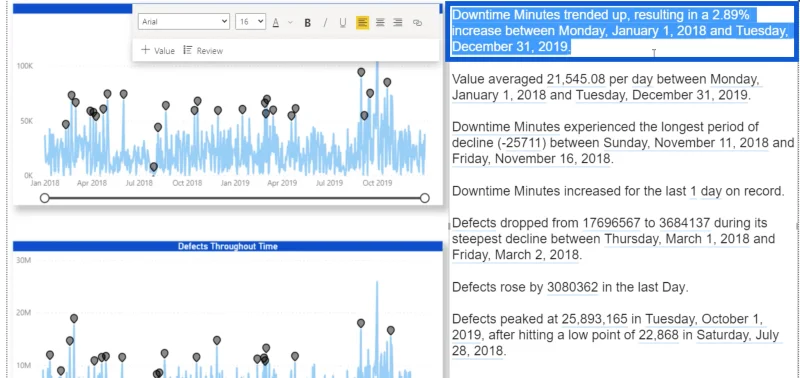Click the 'Thursday, March 1, 2018' date value
This screenshot has height=378, width=800.
677,239
